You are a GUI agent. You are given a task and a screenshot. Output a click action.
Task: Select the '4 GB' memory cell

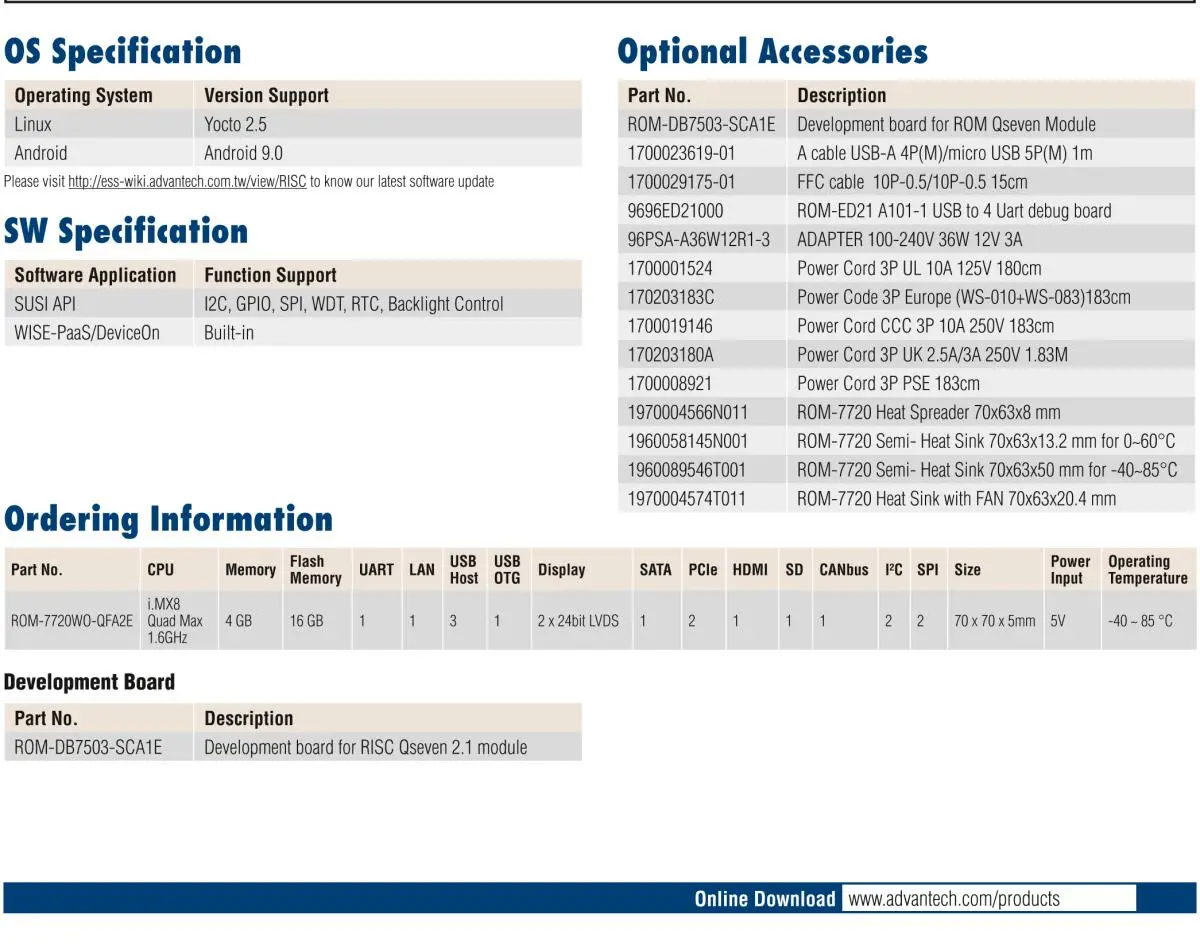coord(238,620)
